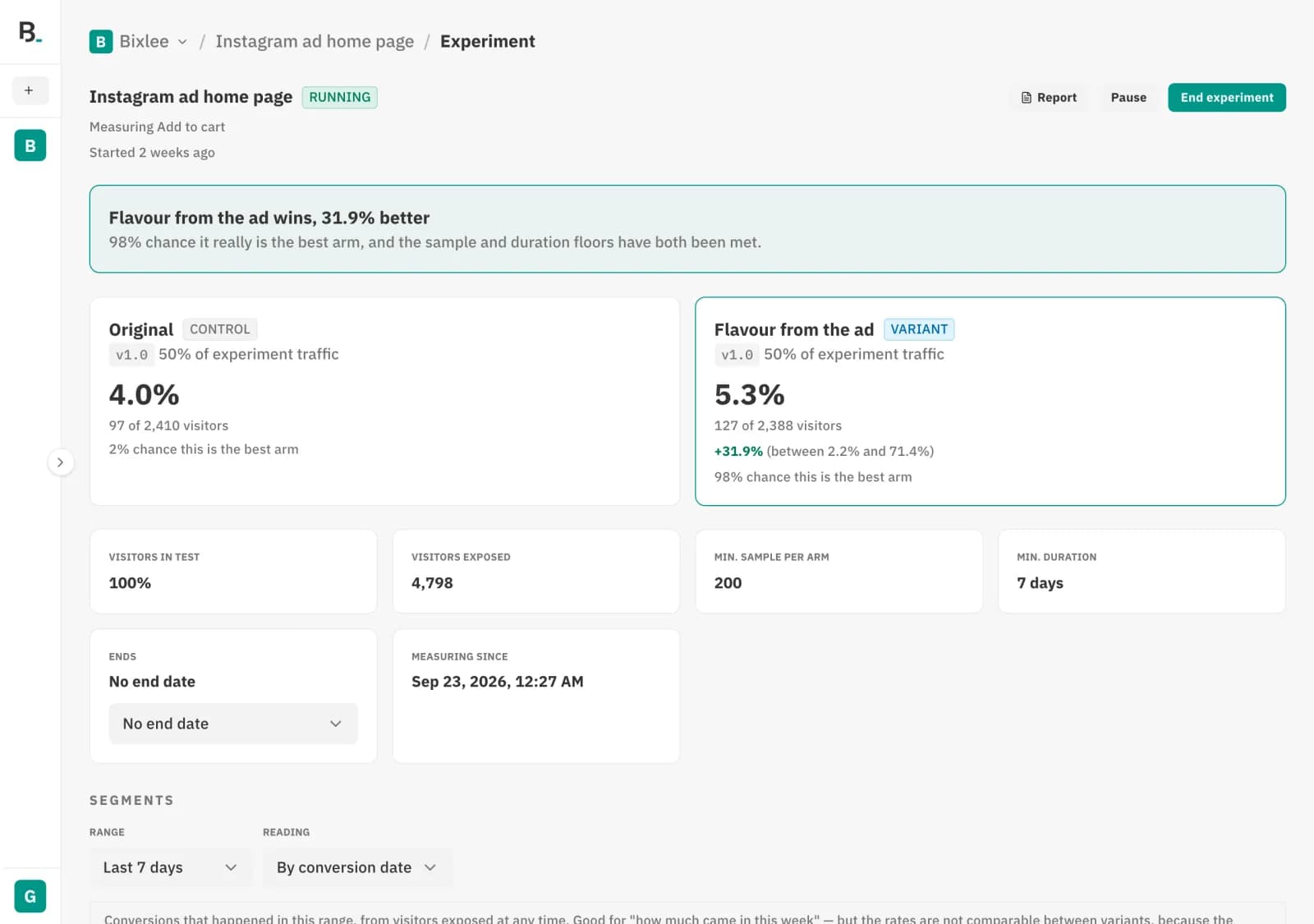Click the CONTROL badge on Original

(220, 329)
